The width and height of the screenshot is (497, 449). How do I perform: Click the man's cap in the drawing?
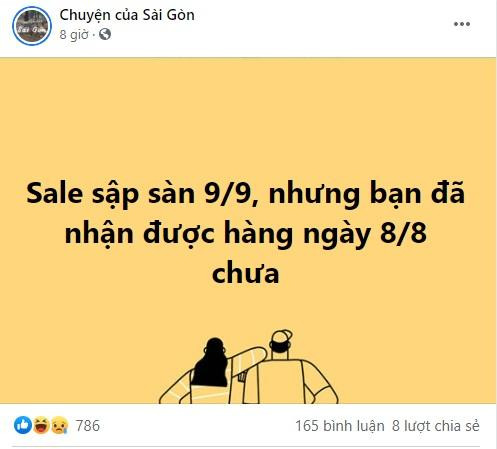tap(281, 337)
